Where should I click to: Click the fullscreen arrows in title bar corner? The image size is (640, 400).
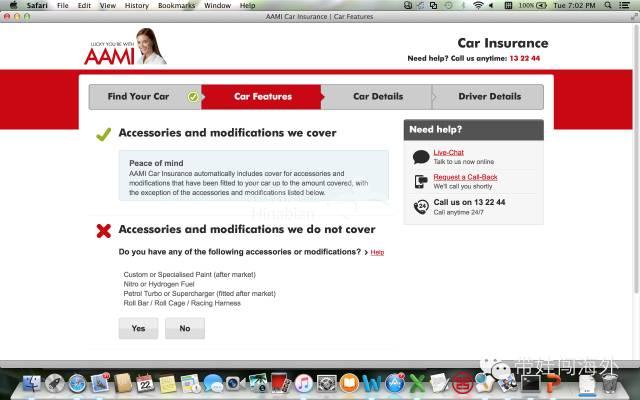click(x=634, y=17)
